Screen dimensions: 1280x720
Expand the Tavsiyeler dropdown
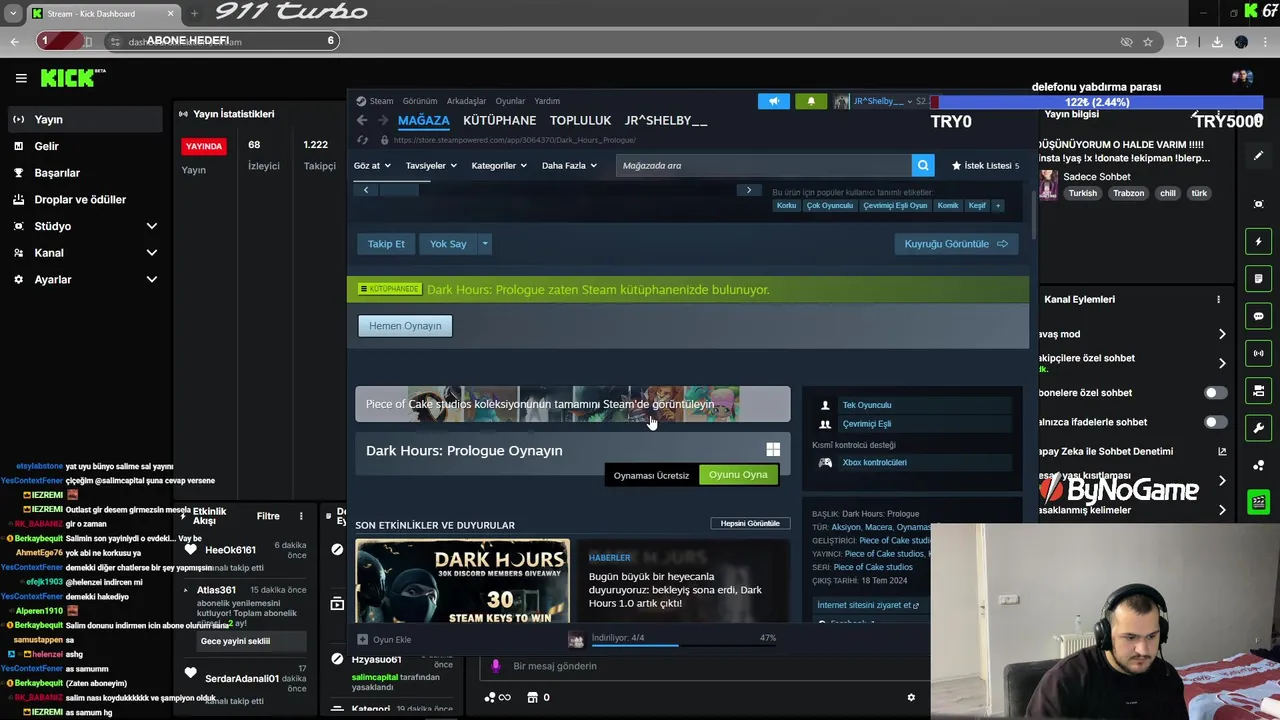pos(431,165)
